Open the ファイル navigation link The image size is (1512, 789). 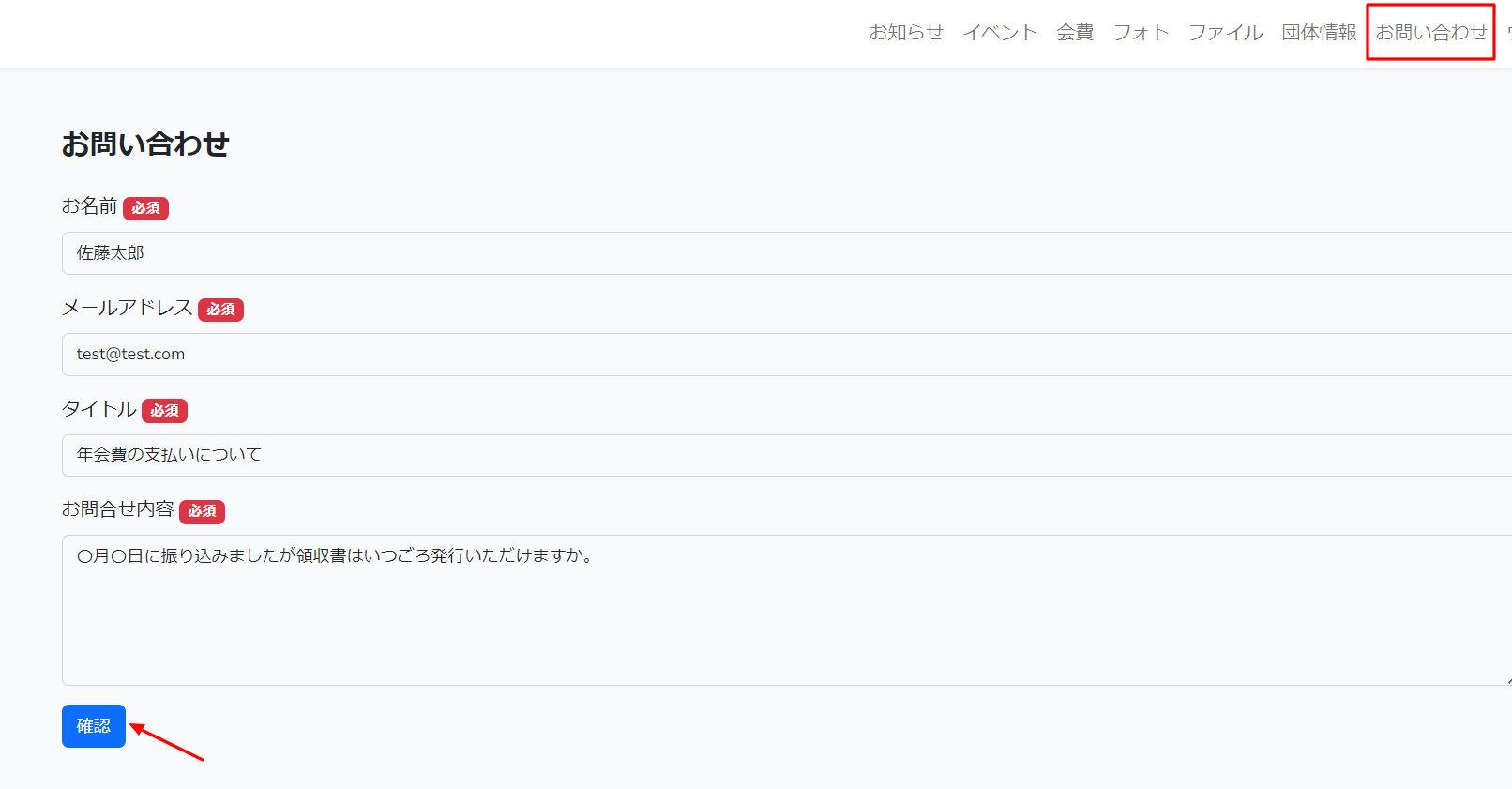tap(1225, 33)
